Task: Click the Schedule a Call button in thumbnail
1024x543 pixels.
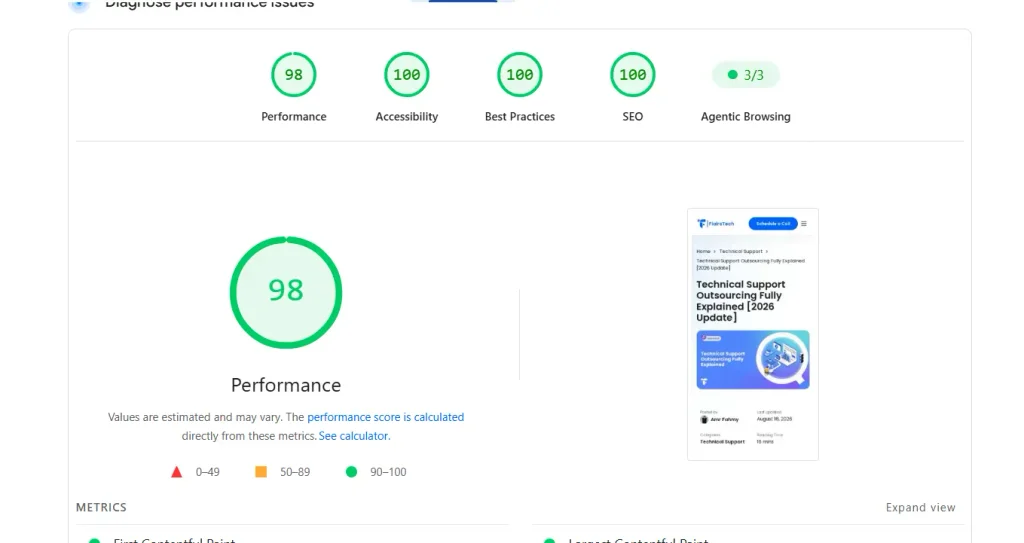Action: [x=773, y=223]
